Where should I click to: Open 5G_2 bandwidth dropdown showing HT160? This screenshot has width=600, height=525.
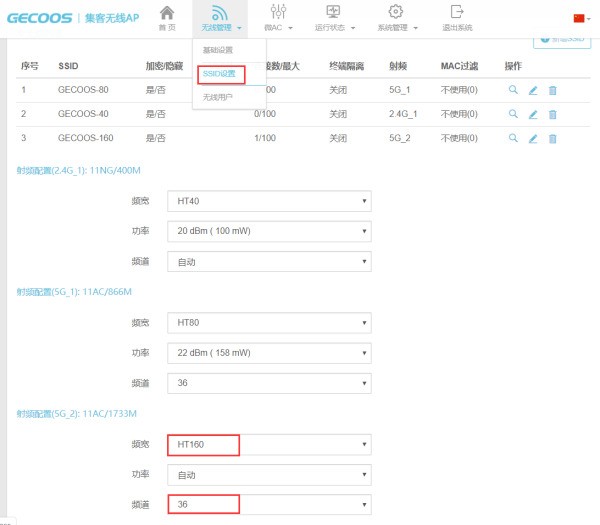tap(269, 445)
